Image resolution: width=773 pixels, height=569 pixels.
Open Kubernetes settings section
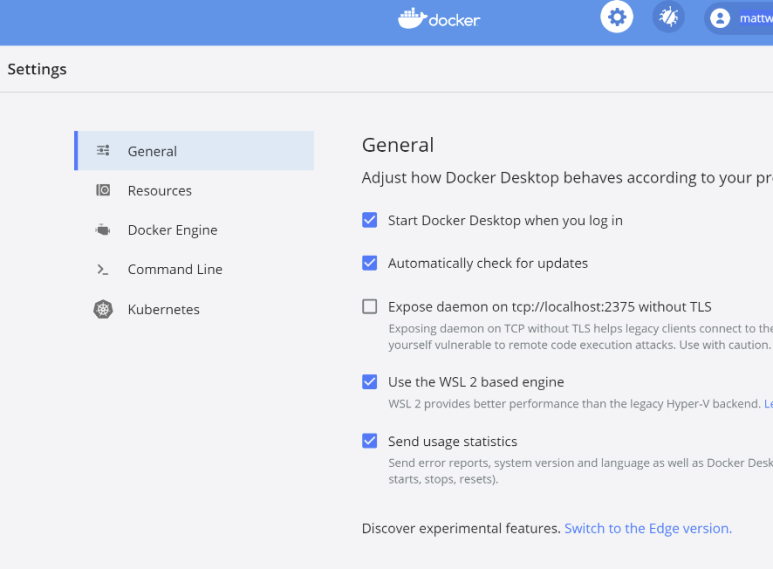194,309
